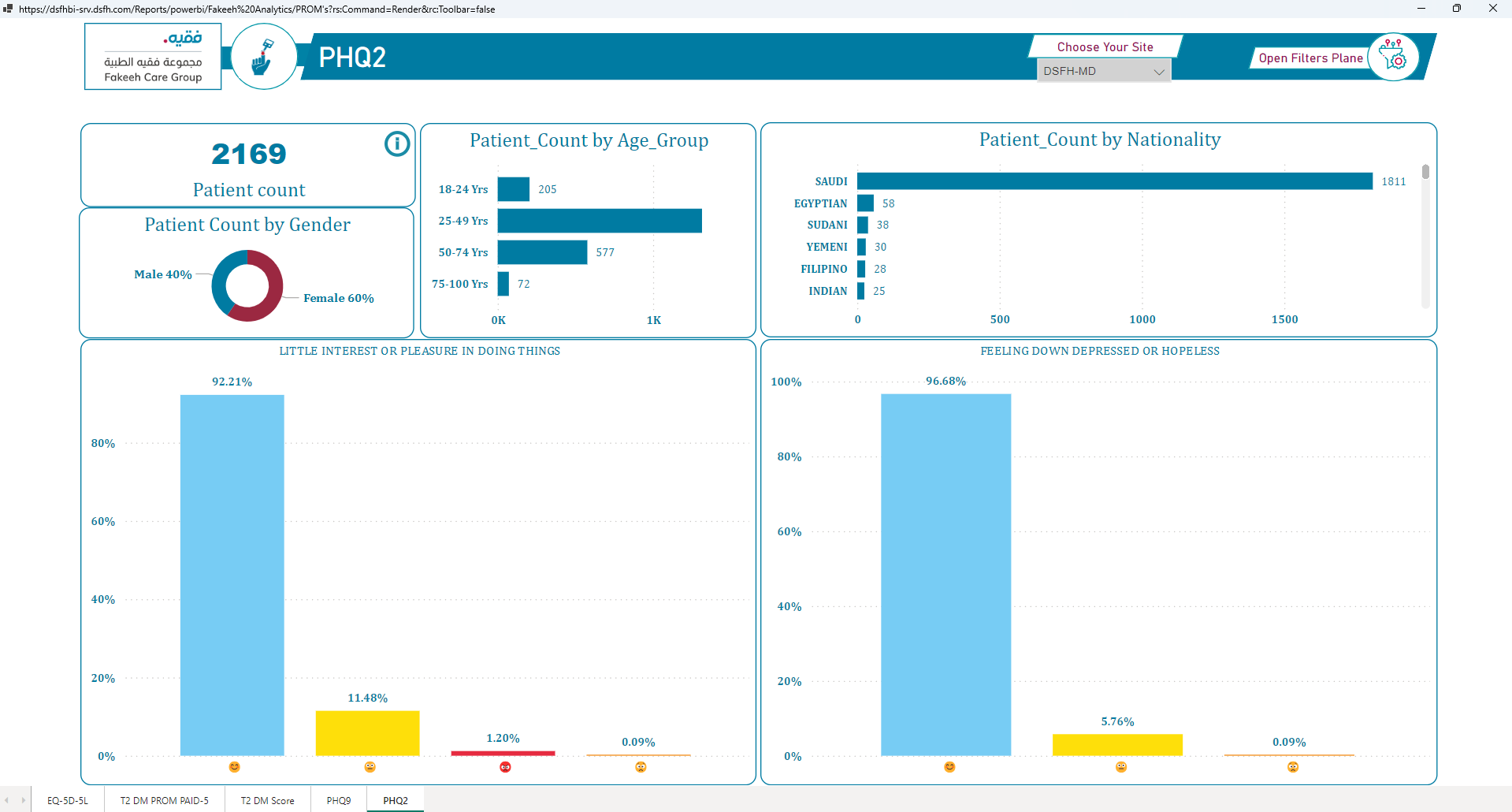Open the Choose Your Site dropdown showing DSFH-MD
This screenshot has width=1512, height=812.
[x=1104, y=71]
